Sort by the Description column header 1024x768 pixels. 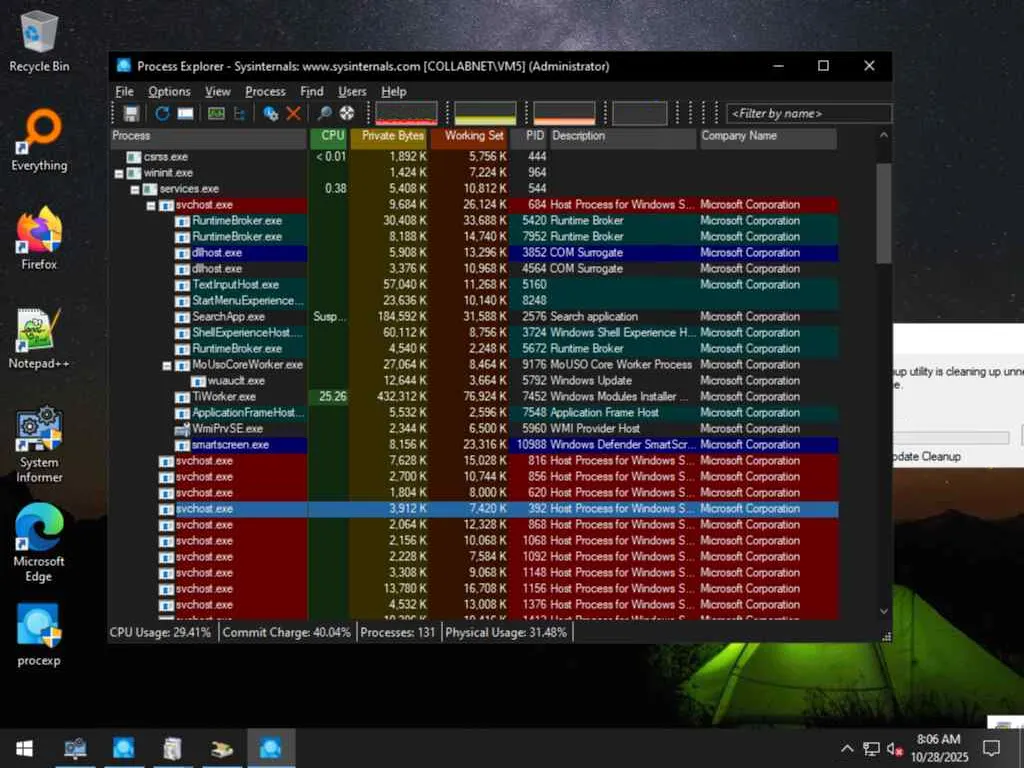tap(624, 136)
